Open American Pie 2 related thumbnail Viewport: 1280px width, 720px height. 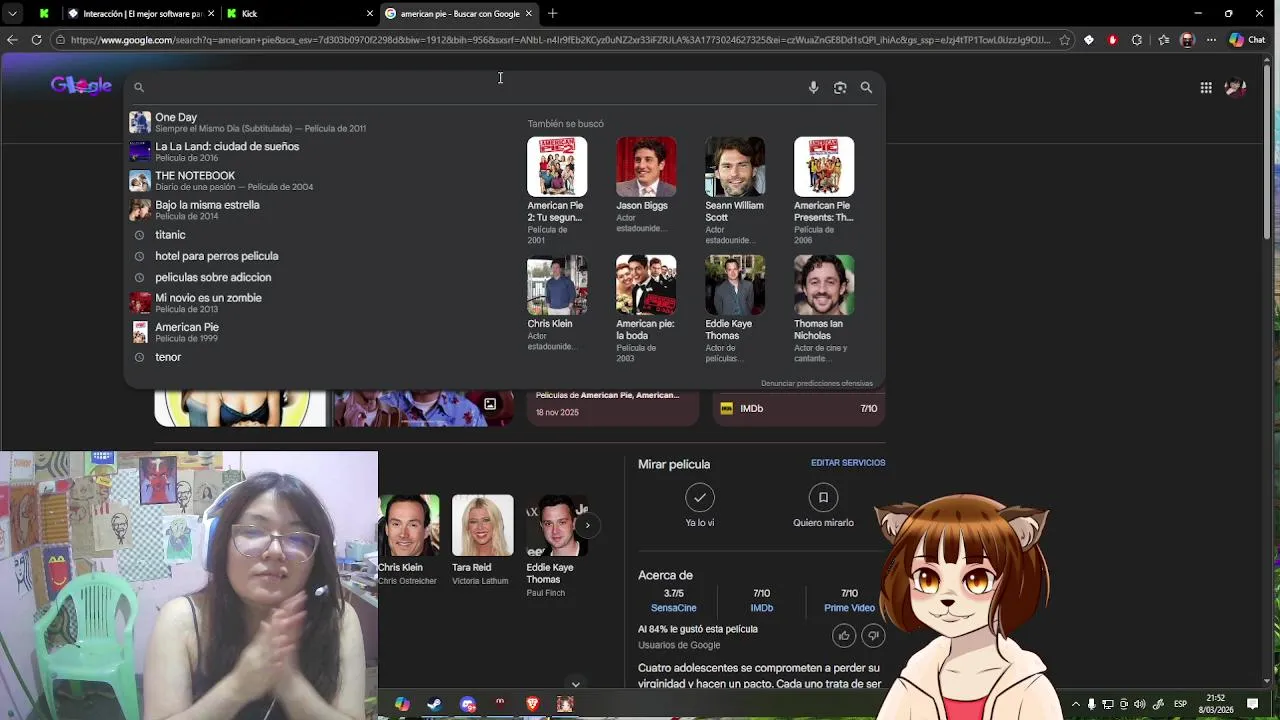pyautogui.click(x=557, y=167)
